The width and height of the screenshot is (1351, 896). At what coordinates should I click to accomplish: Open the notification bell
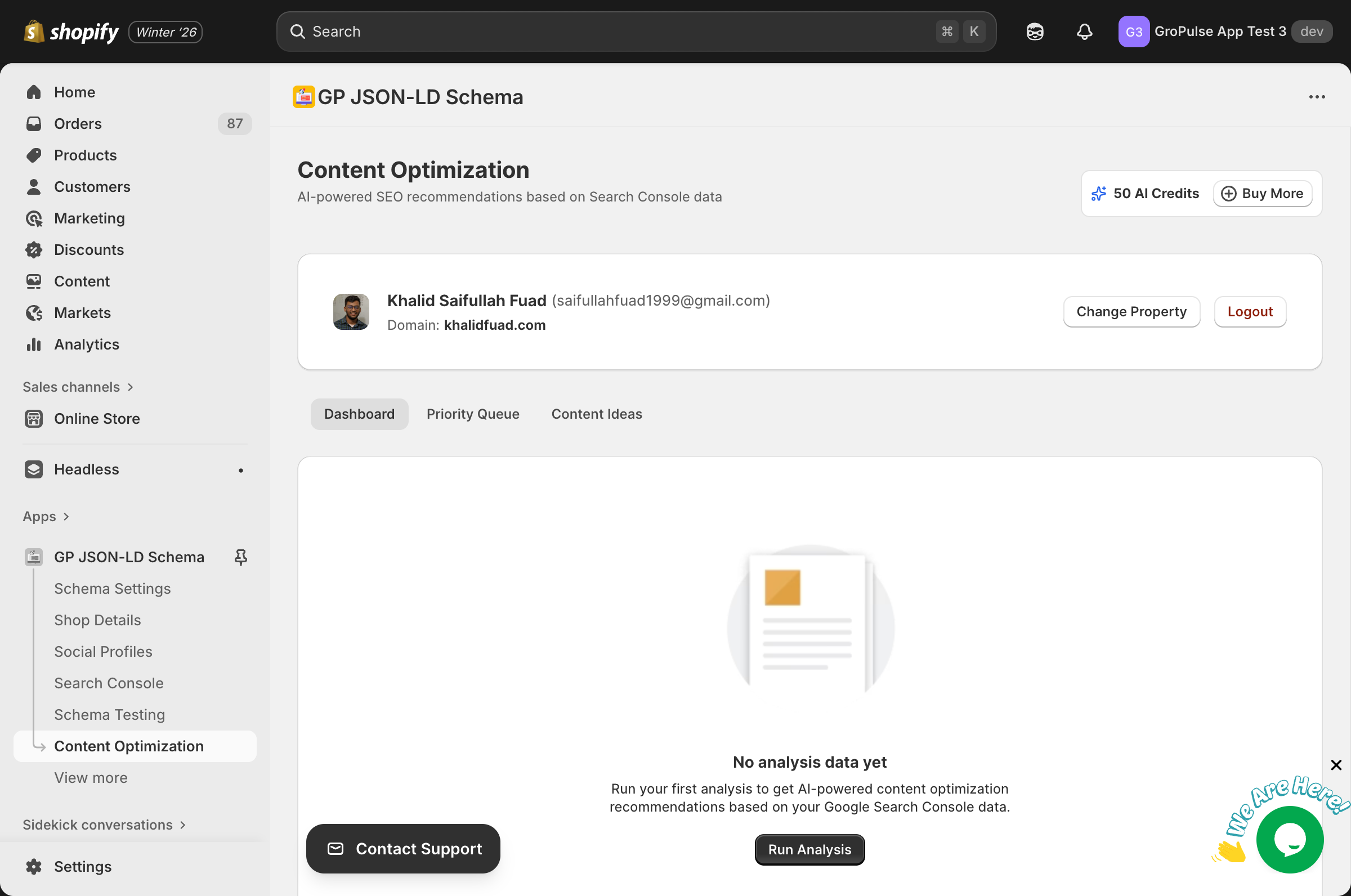pos(1084,32)
